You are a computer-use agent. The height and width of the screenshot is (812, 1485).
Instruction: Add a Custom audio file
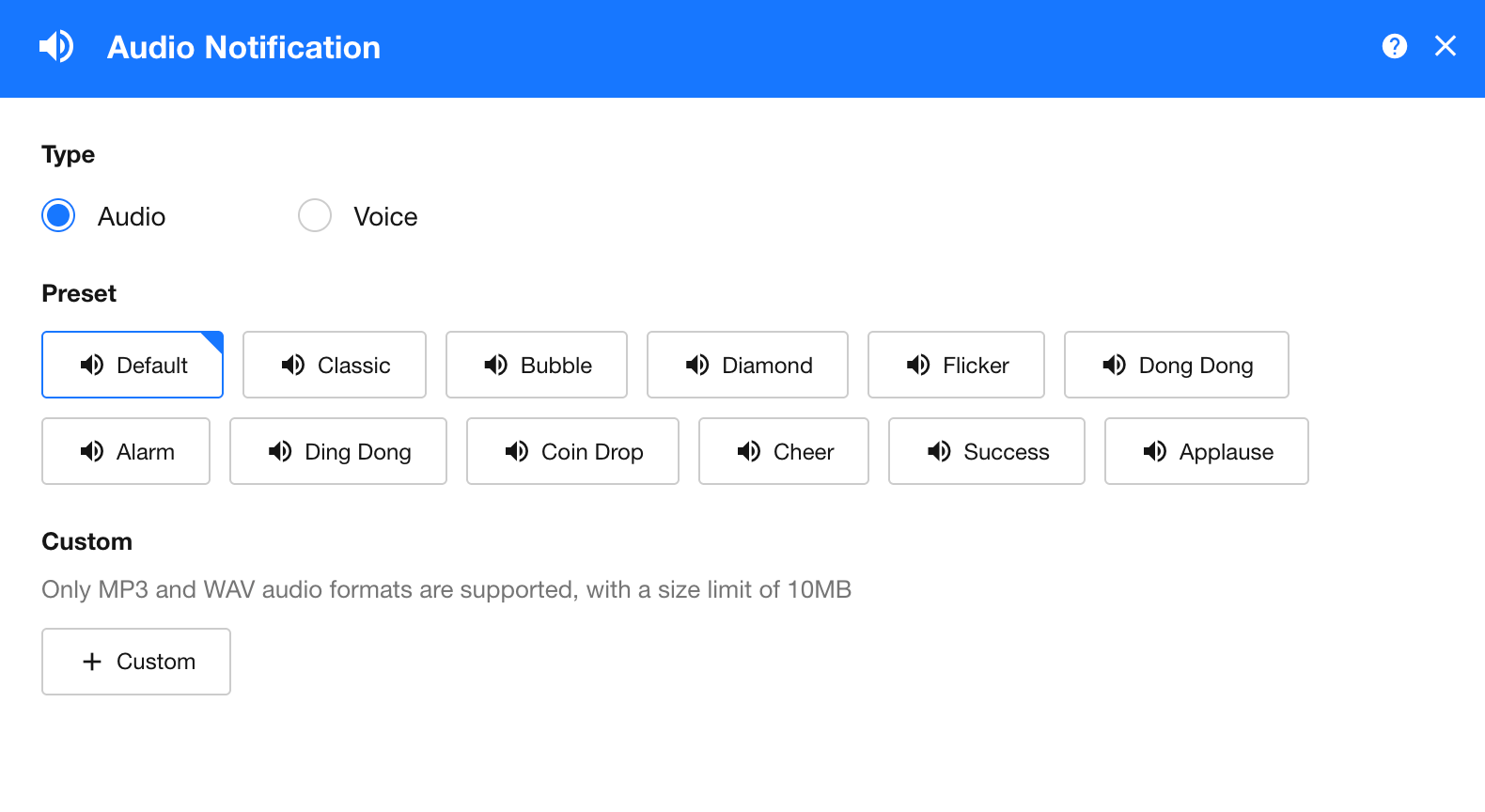[136, 662]
